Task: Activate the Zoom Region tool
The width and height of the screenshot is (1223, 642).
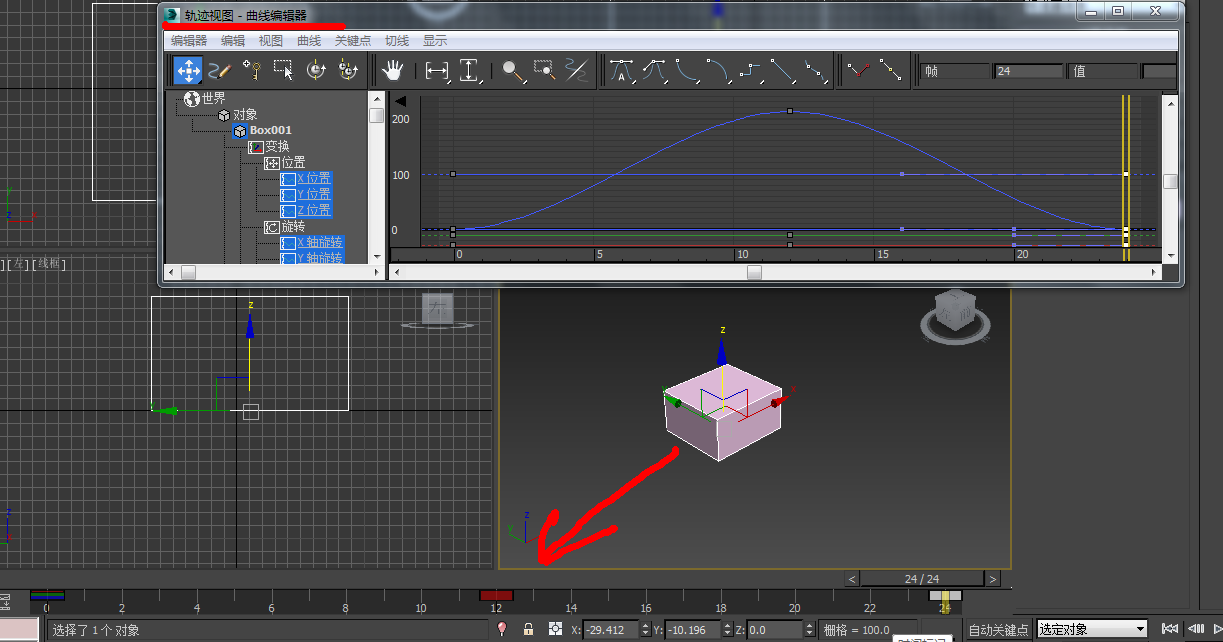Action: point(546,70)
